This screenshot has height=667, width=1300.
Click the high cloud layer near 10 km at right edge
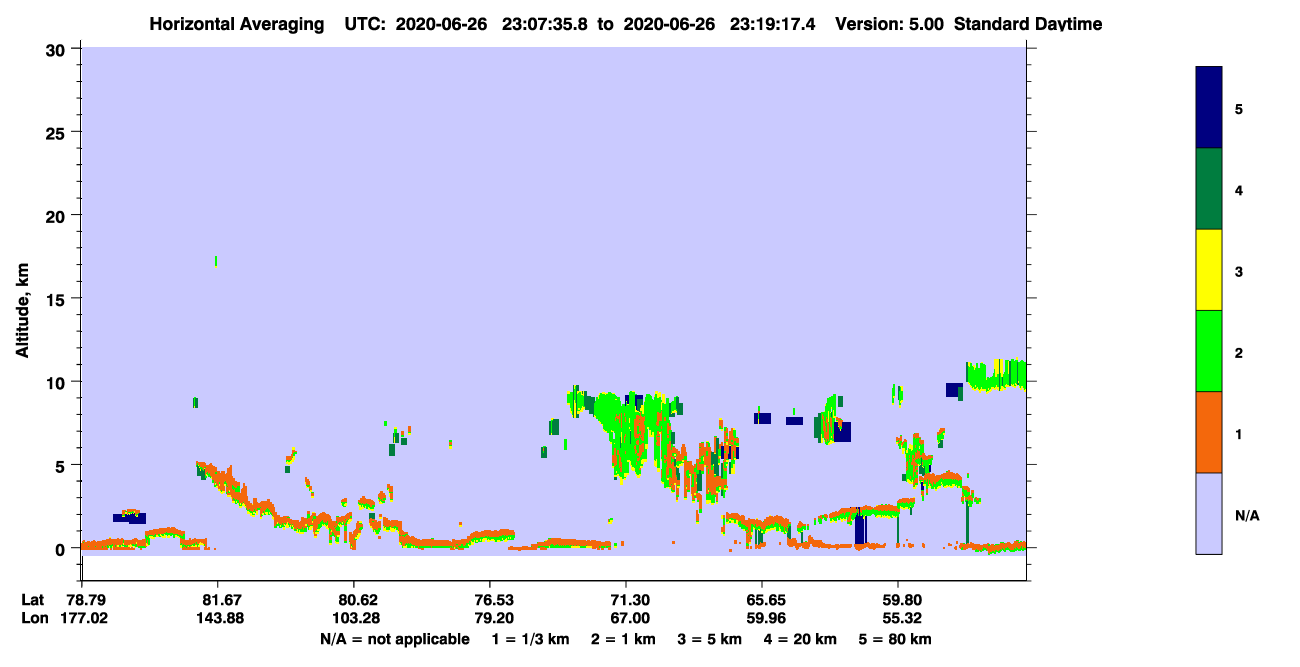click(x=996, y=375)
